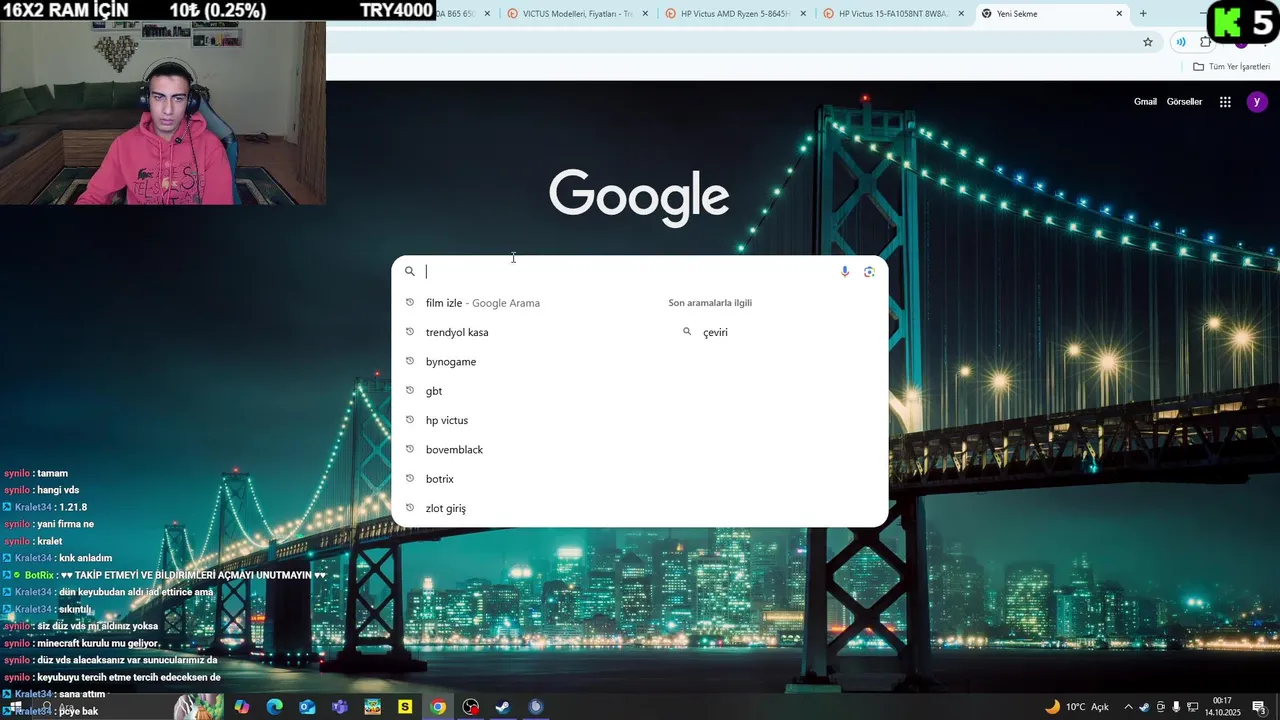Click the media control icon in toolbar
Image resolution: width=1280 pixels, height=720 pixels.
pyautogui.click(x=1181, y=42)
